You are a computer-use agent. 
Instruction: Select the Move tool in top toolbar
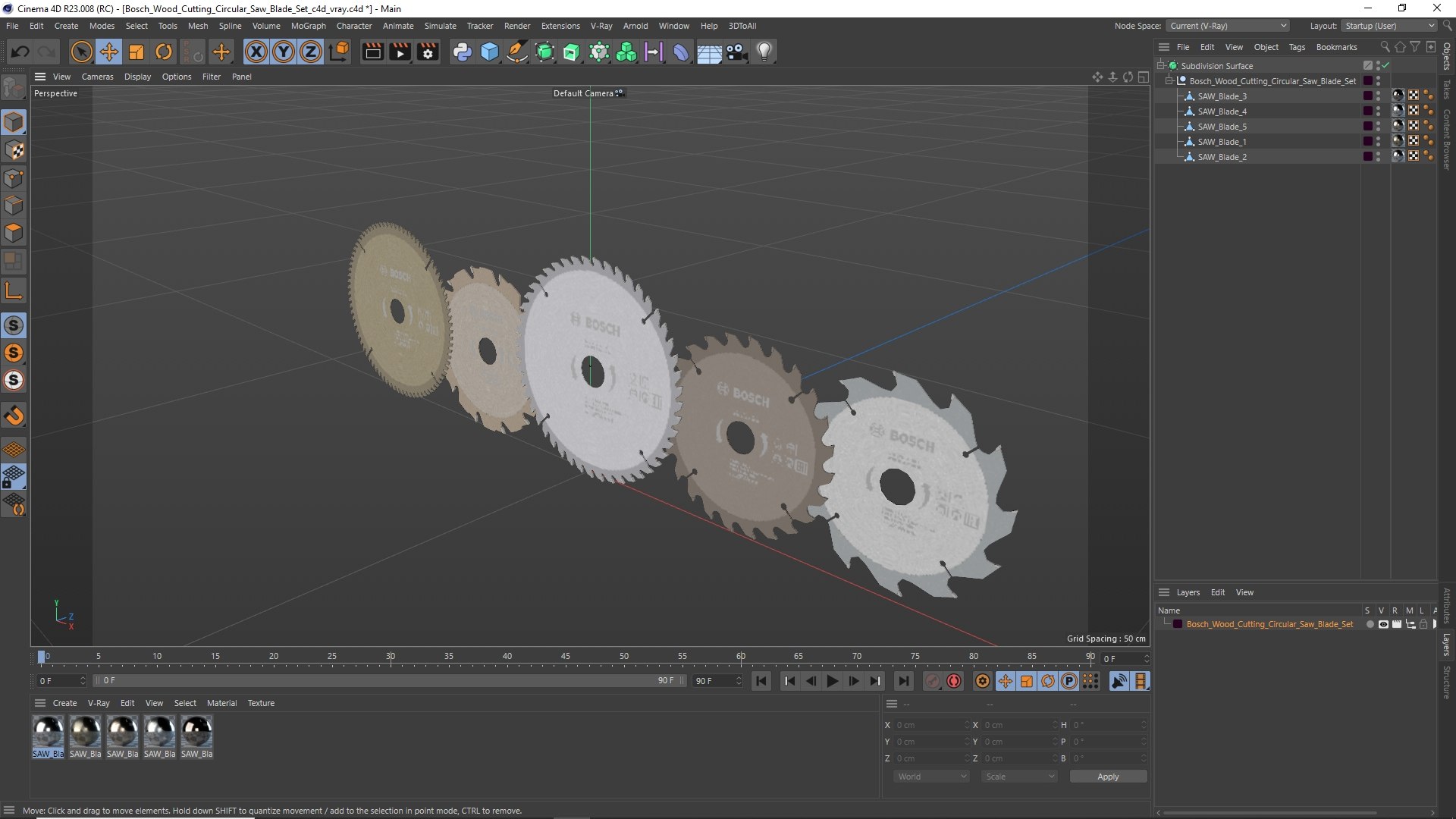[109, 52]
